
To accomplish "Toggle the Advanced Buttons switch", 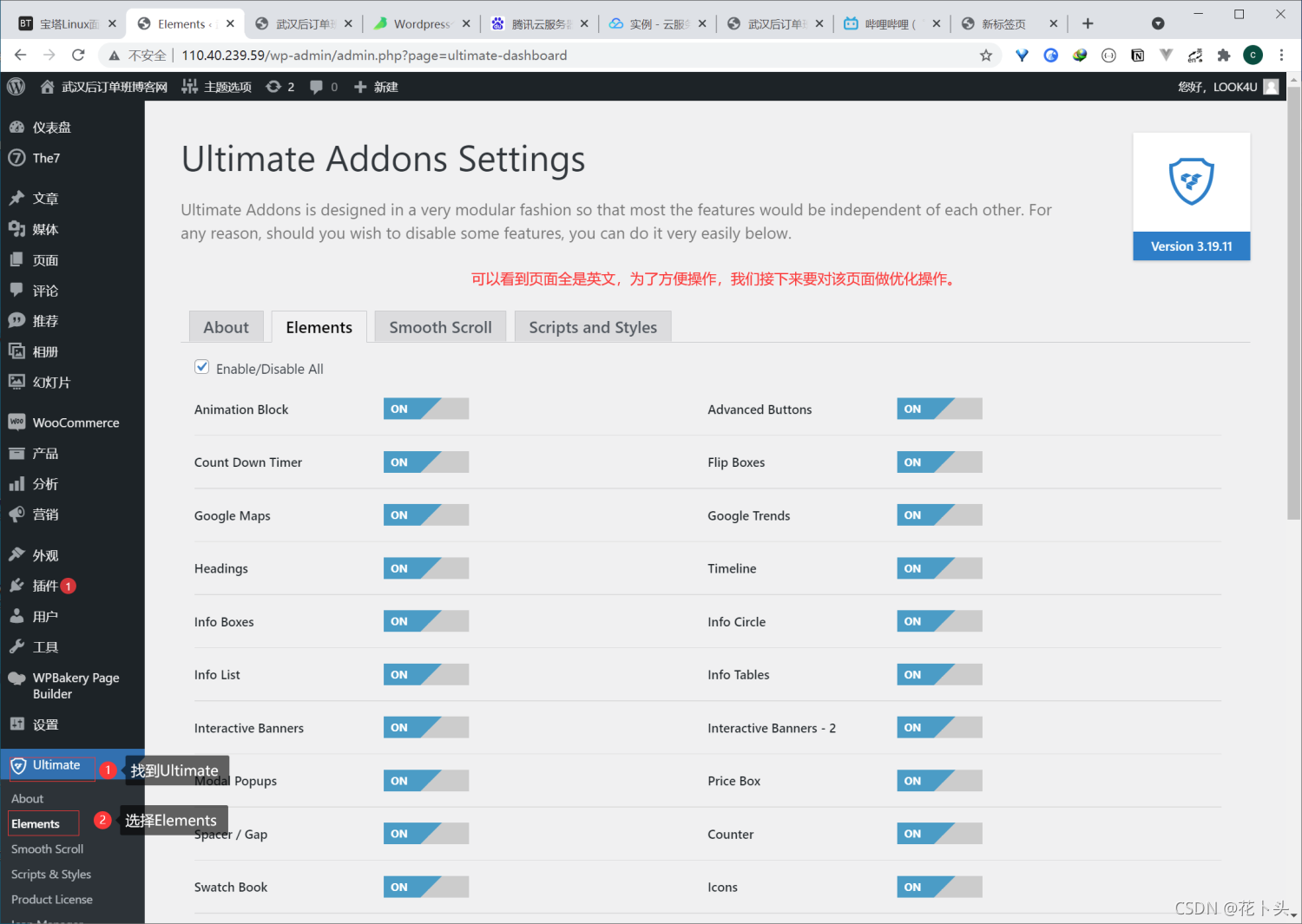I will click(939, 409).
